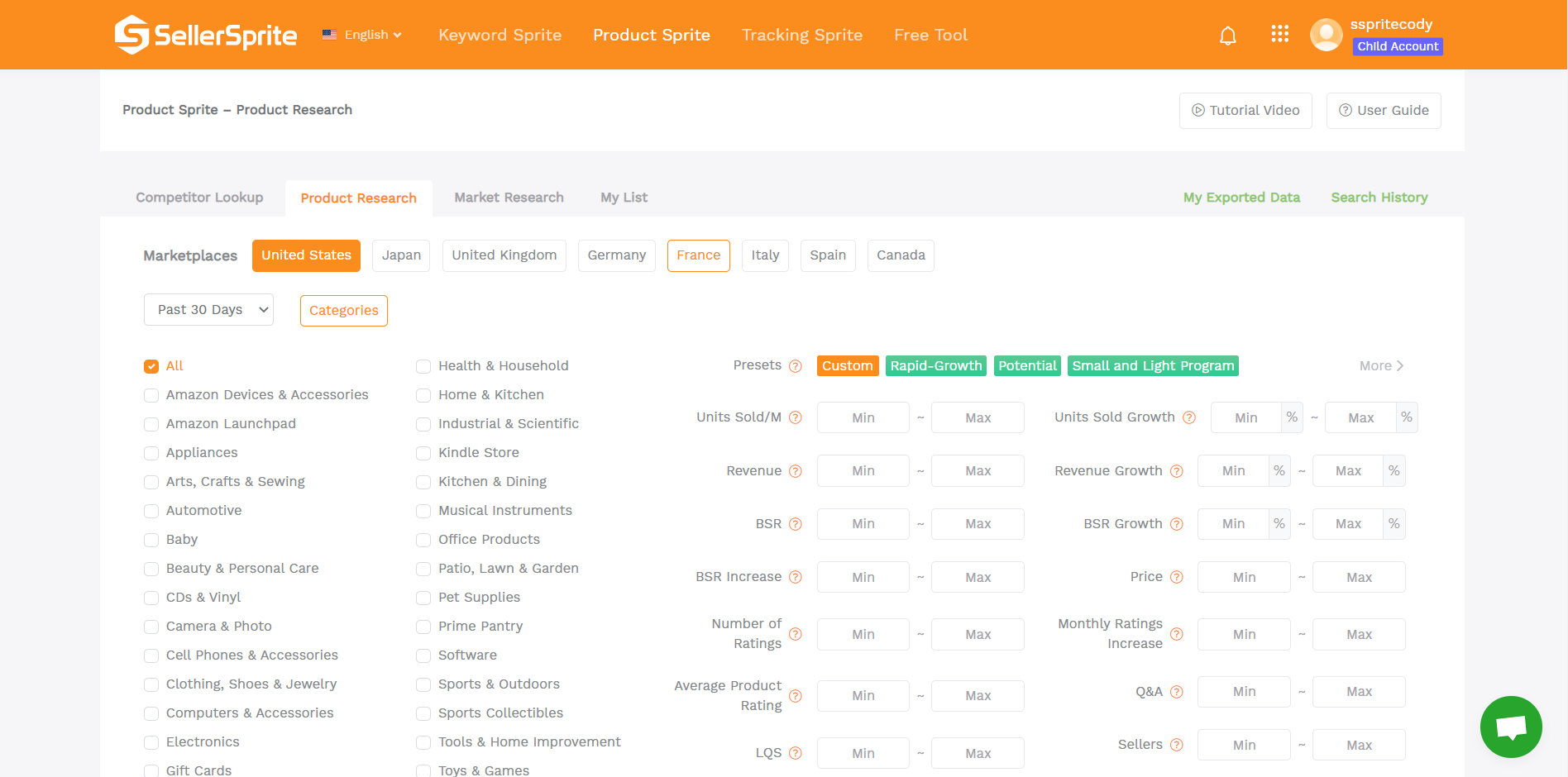Check the Pet Supplies category
The height and width of the screenshot is (777, 1568).
423,598
